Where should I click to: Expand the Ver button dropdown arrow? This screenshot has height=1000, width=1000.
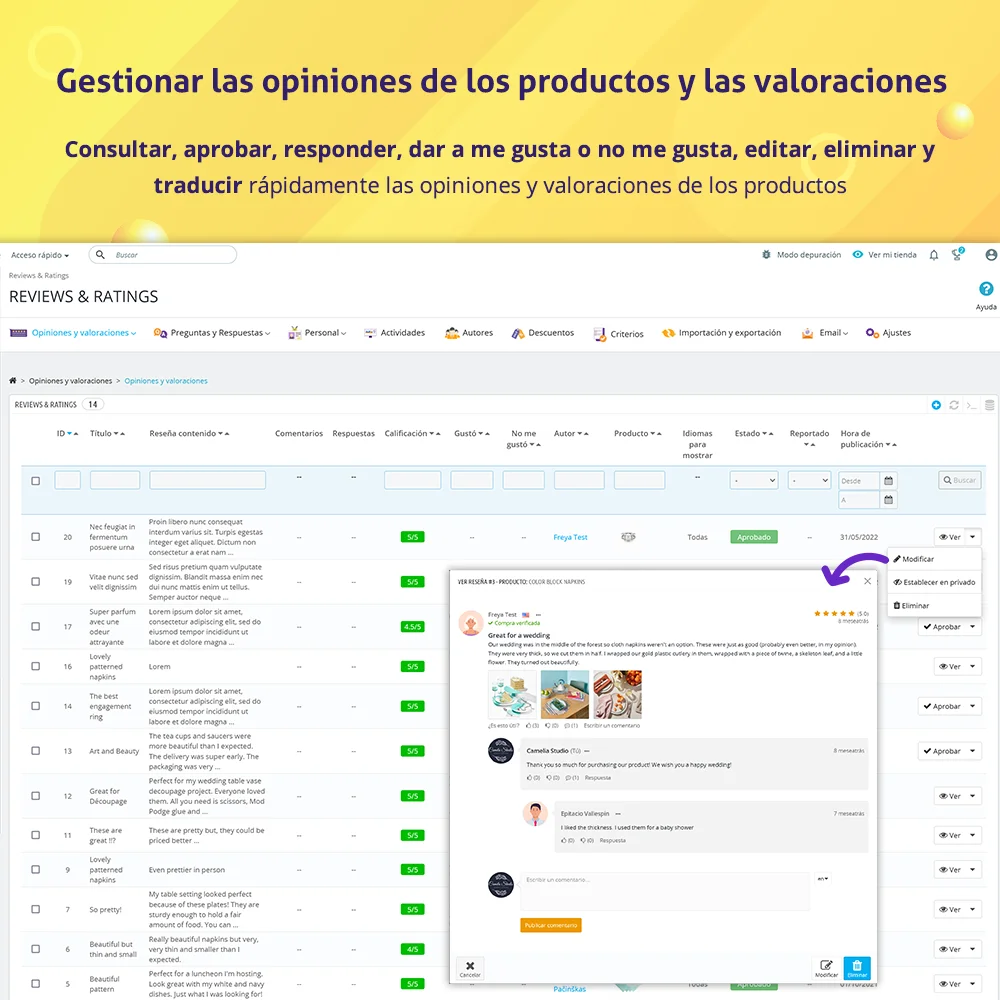coord(974,536)
